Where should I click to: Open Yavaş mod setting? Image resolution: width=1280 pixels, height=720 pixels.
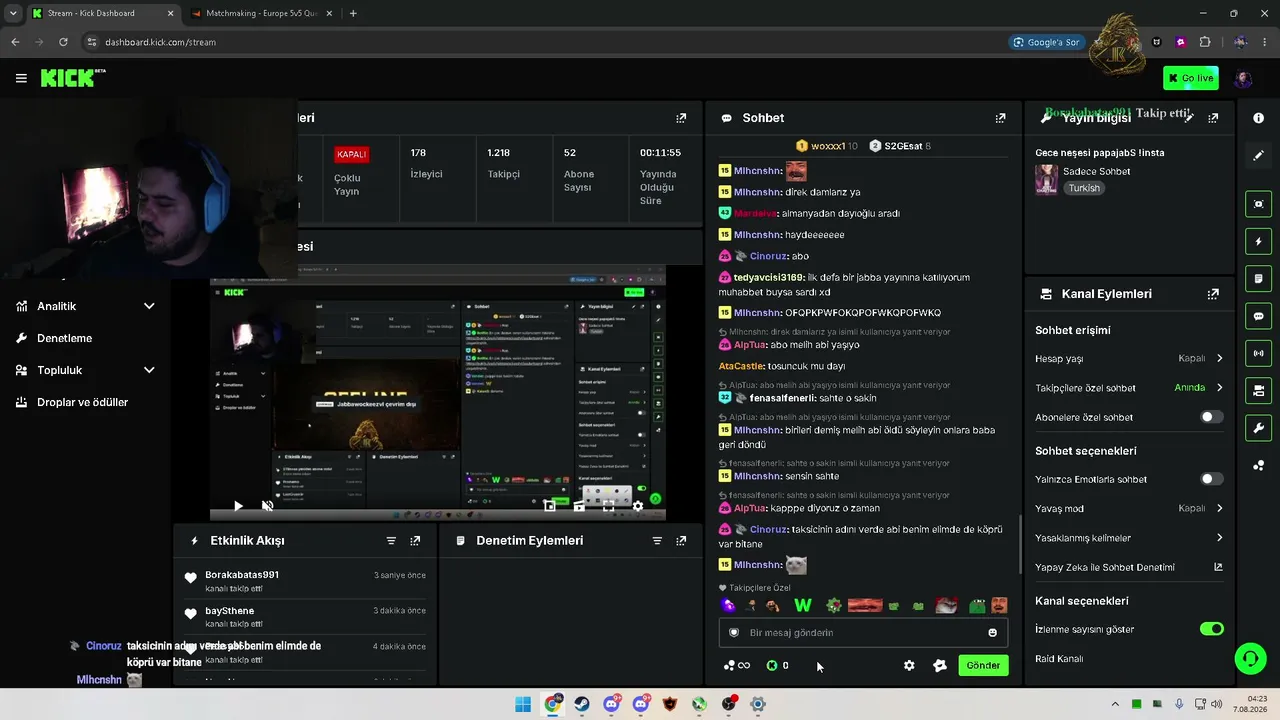1129,508
